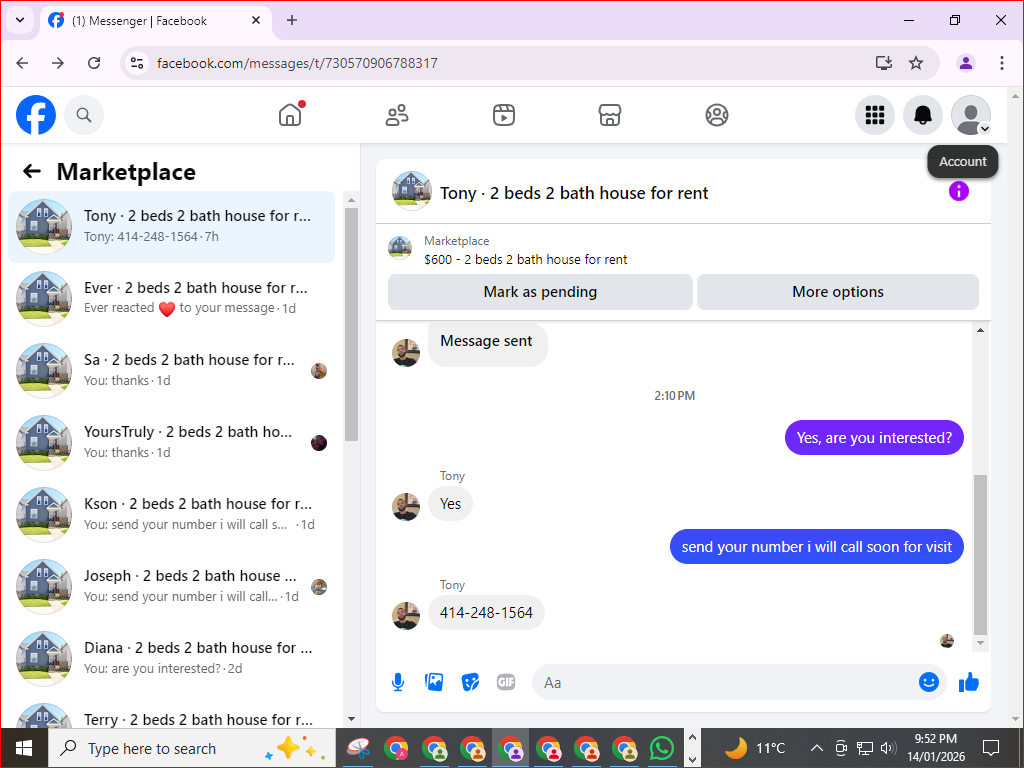The width and height of the screenshot is (1024, 768).
Task: Click the 'Yes, are you interested?' message
Action: 874,438
